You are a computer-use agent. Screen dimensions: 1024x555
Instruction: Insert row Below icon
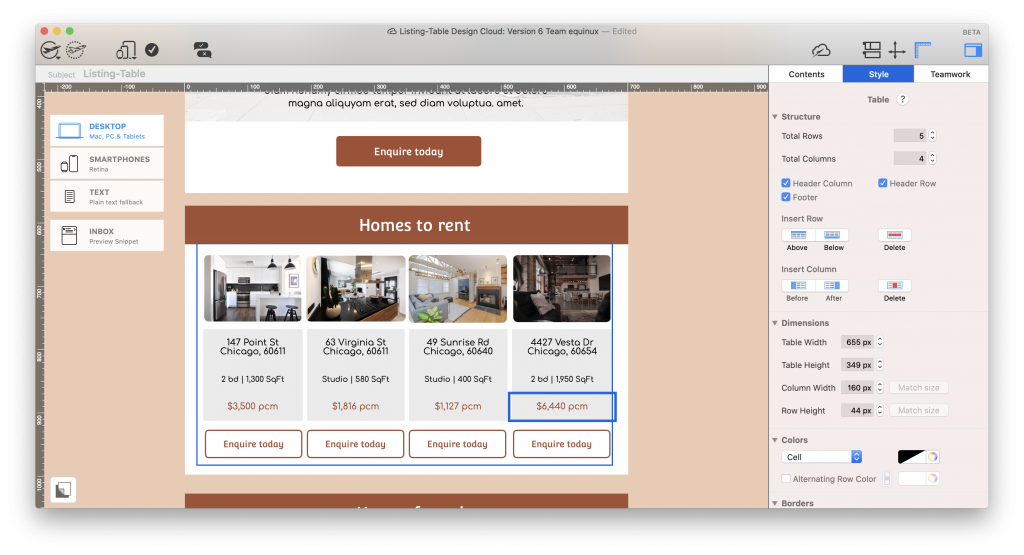pyautogui.click(x=832, y=235)
